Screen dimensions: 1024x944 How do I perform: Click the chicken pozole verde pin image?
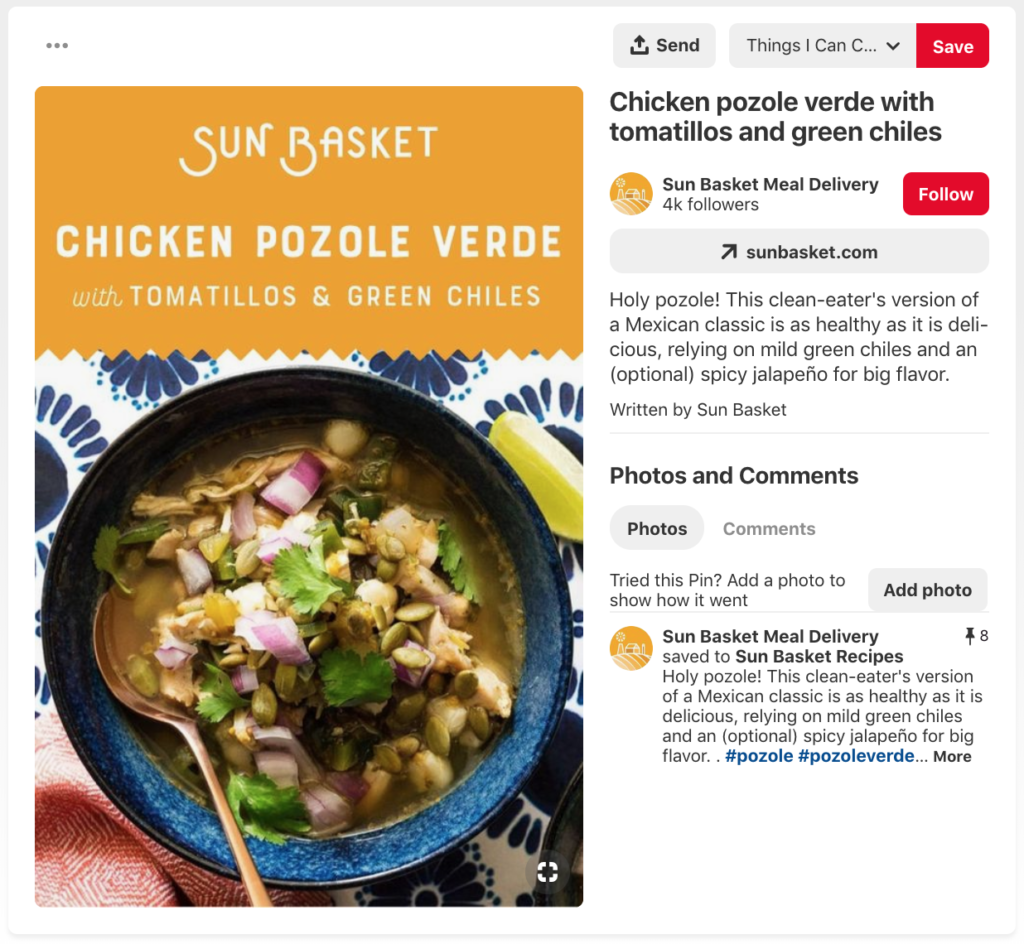point(308,497)
